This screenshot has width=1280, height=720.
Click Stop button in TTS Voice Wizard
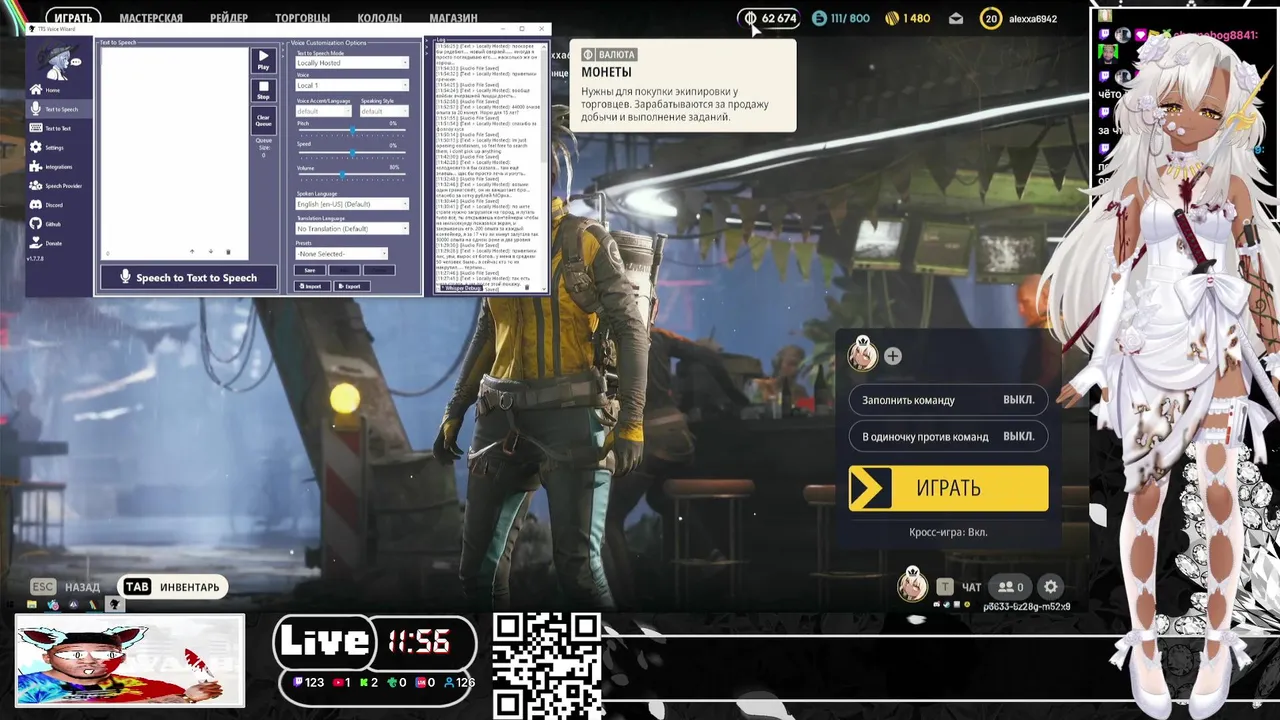point(263,90)
